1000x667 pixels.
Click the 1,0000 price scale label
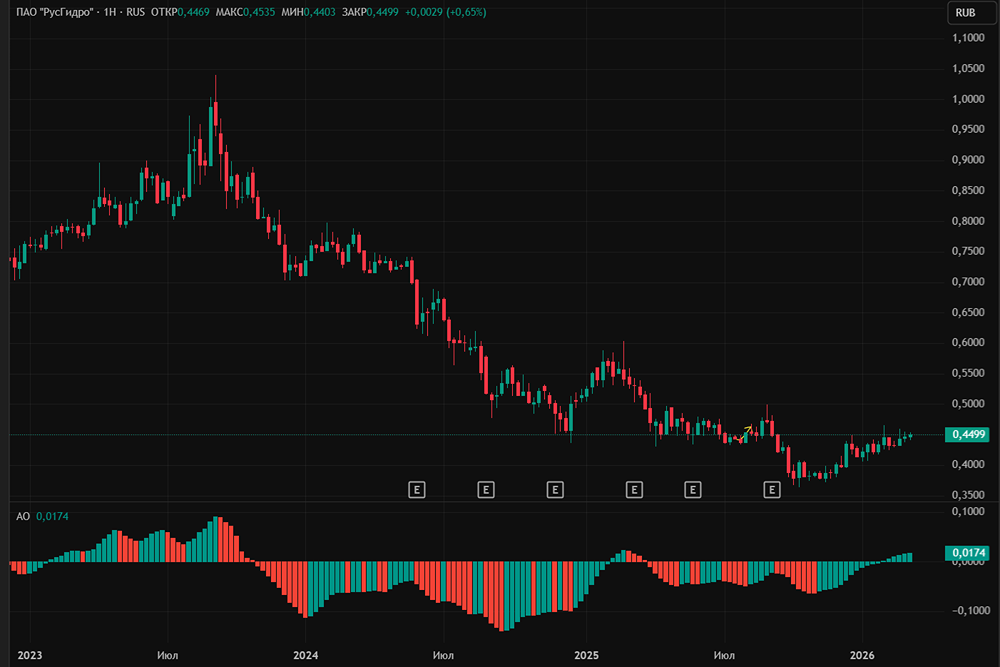click(x=968, y=99)
